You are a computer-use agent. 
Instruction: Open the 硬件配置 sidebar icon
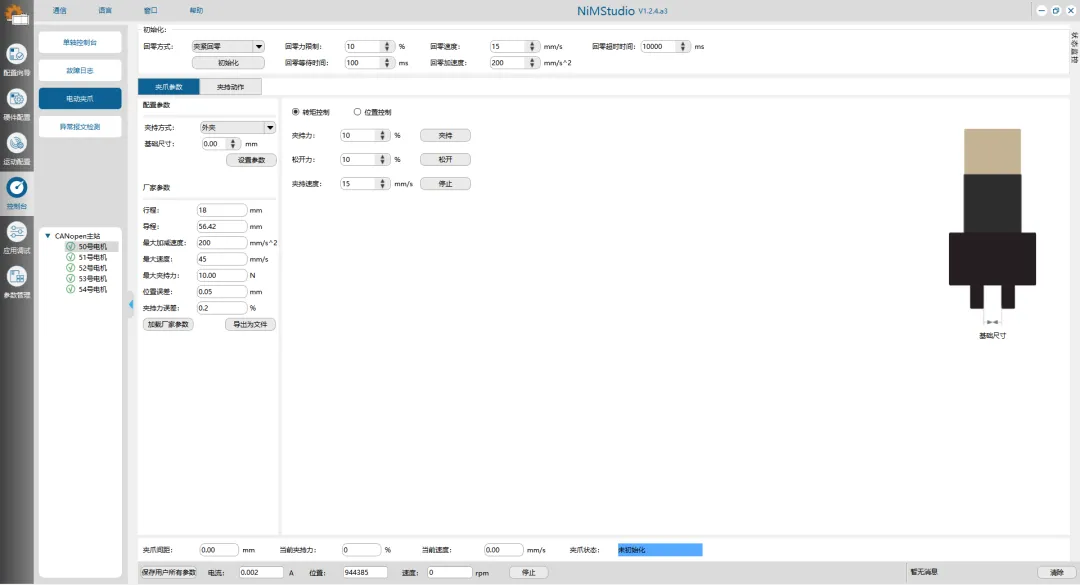pyautogui.click(x=17, y=104)
